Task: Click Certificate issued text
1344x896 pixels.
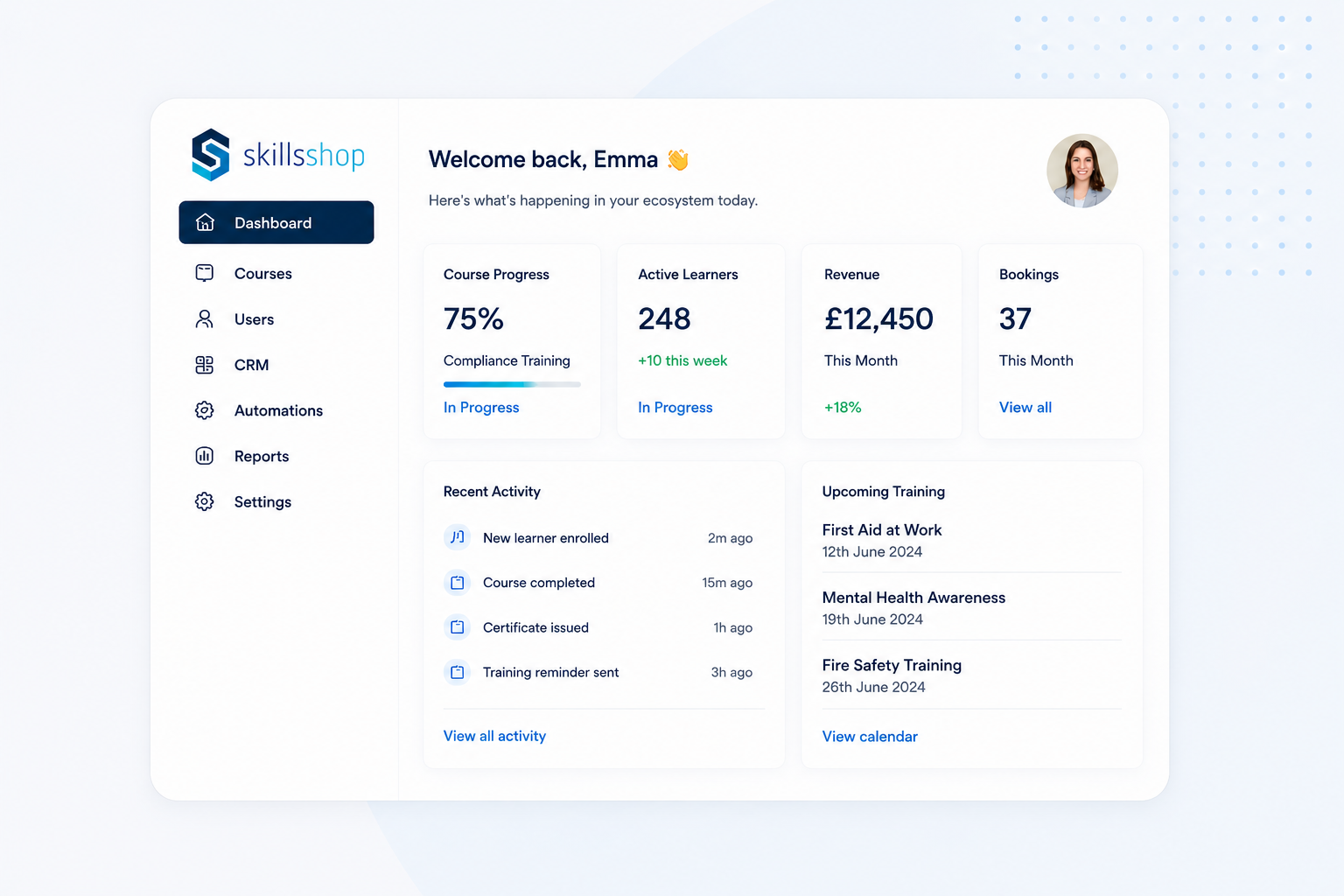Action: 535,627
